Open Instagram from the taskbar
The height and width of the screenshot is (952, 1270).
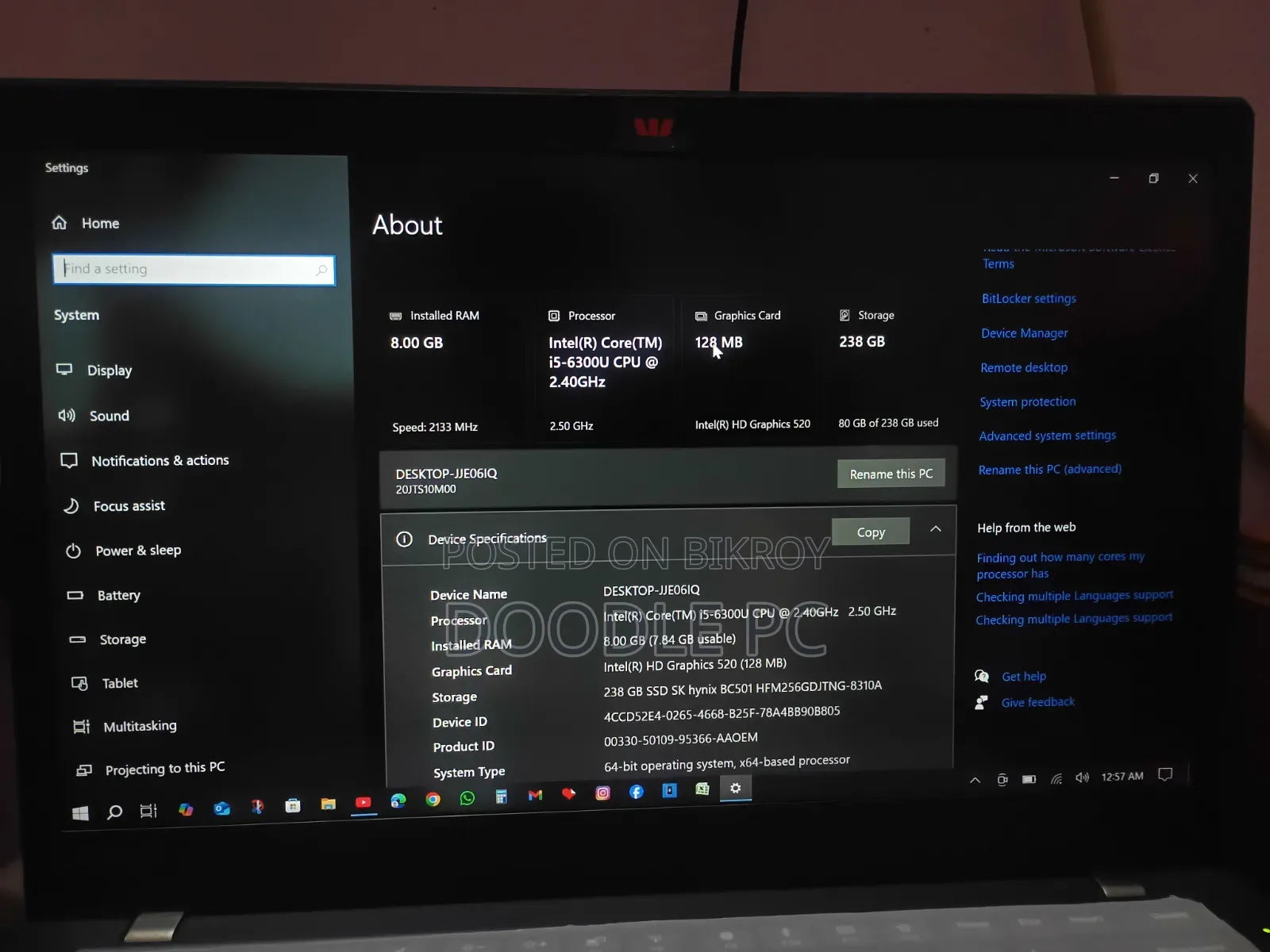[x=602, y=793]
